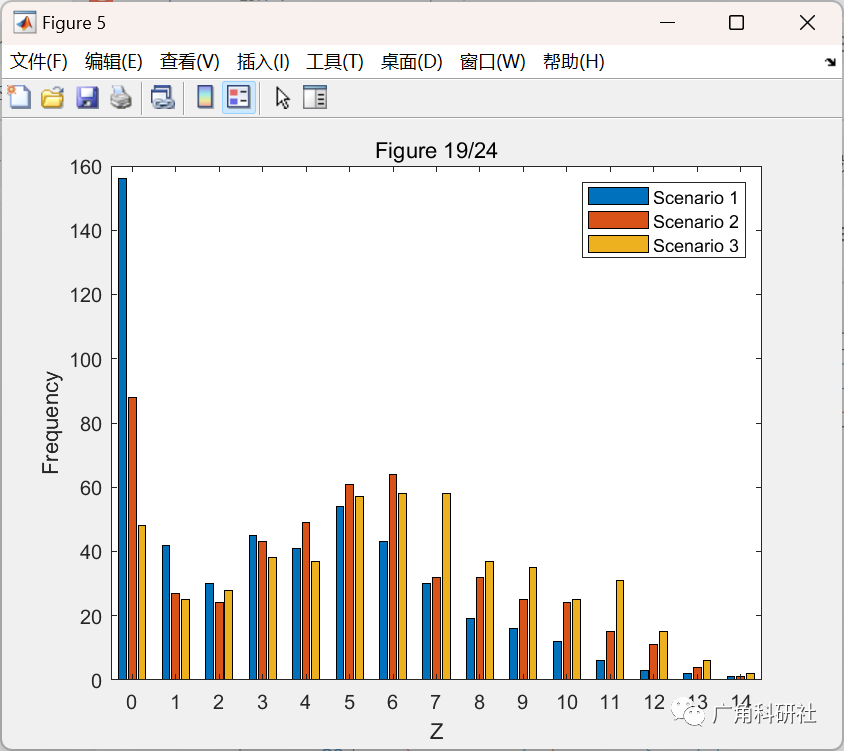Screen dimensions: 844x751
Task: Open the Property Inspector toolbar icon
Action: click(315, 97)
